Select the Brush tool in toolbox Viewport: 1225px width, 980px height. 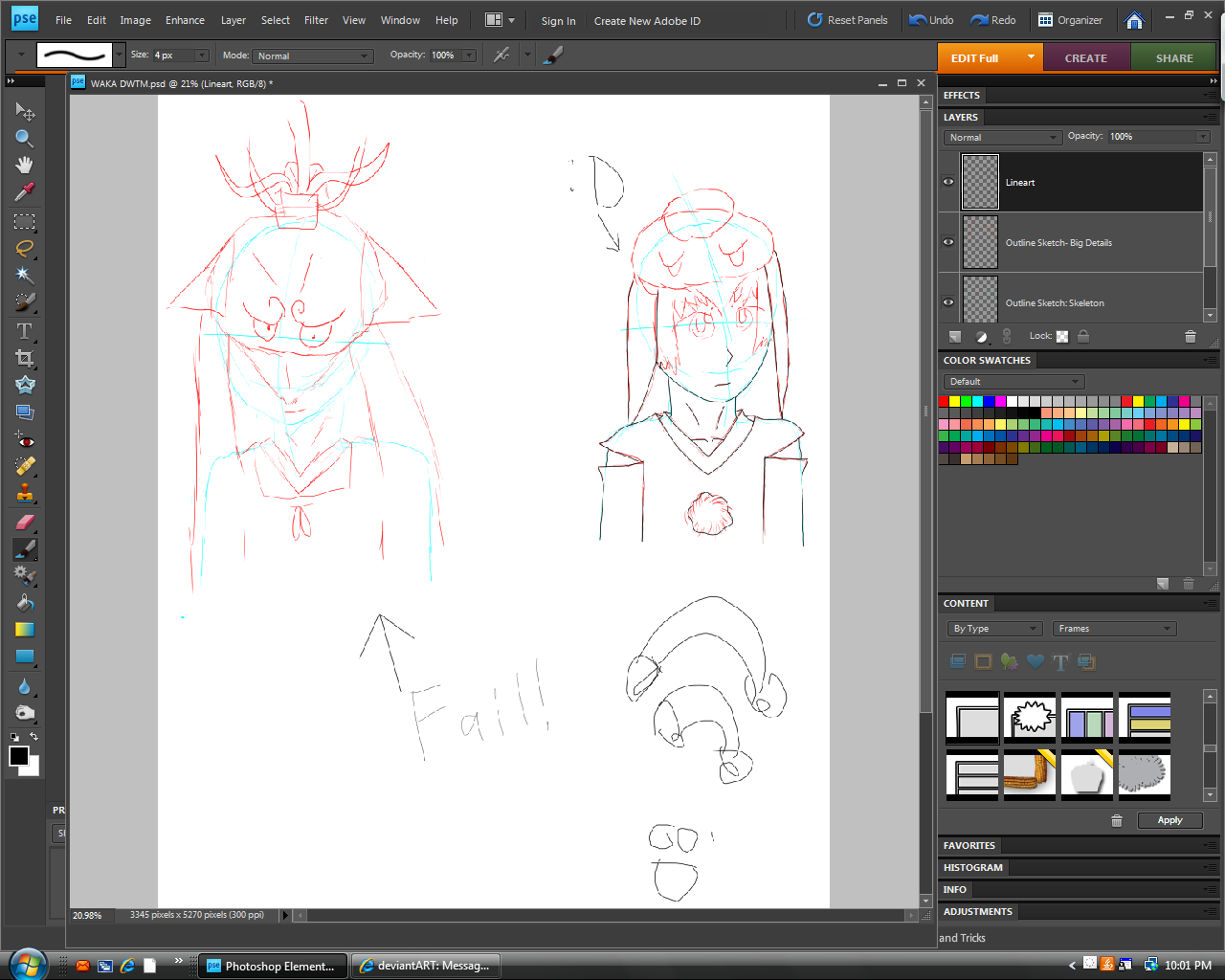click(x=25, y=549)
